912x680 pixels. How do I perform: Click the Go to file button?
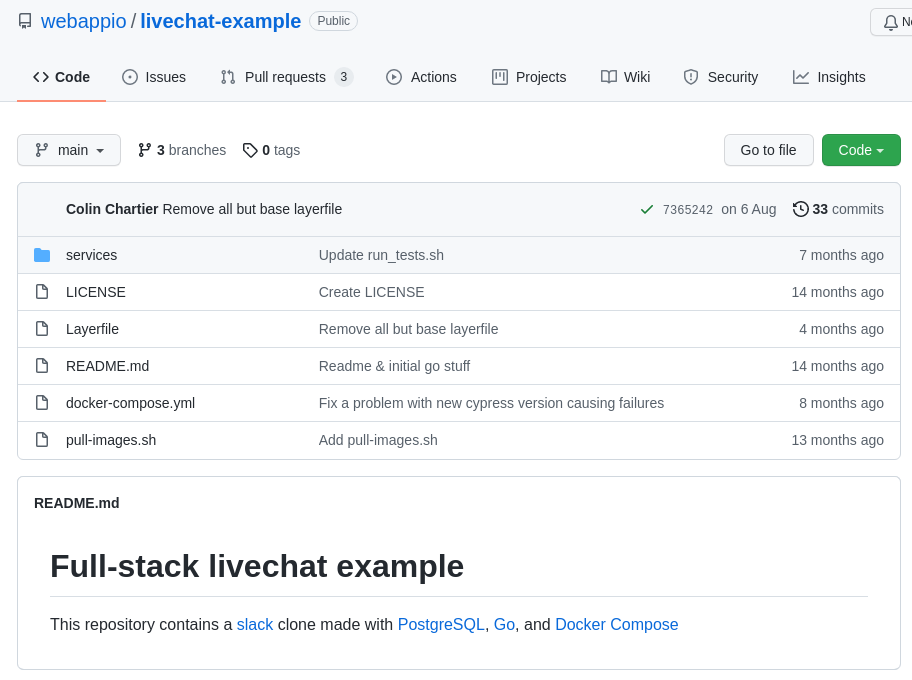pos(768,150)
